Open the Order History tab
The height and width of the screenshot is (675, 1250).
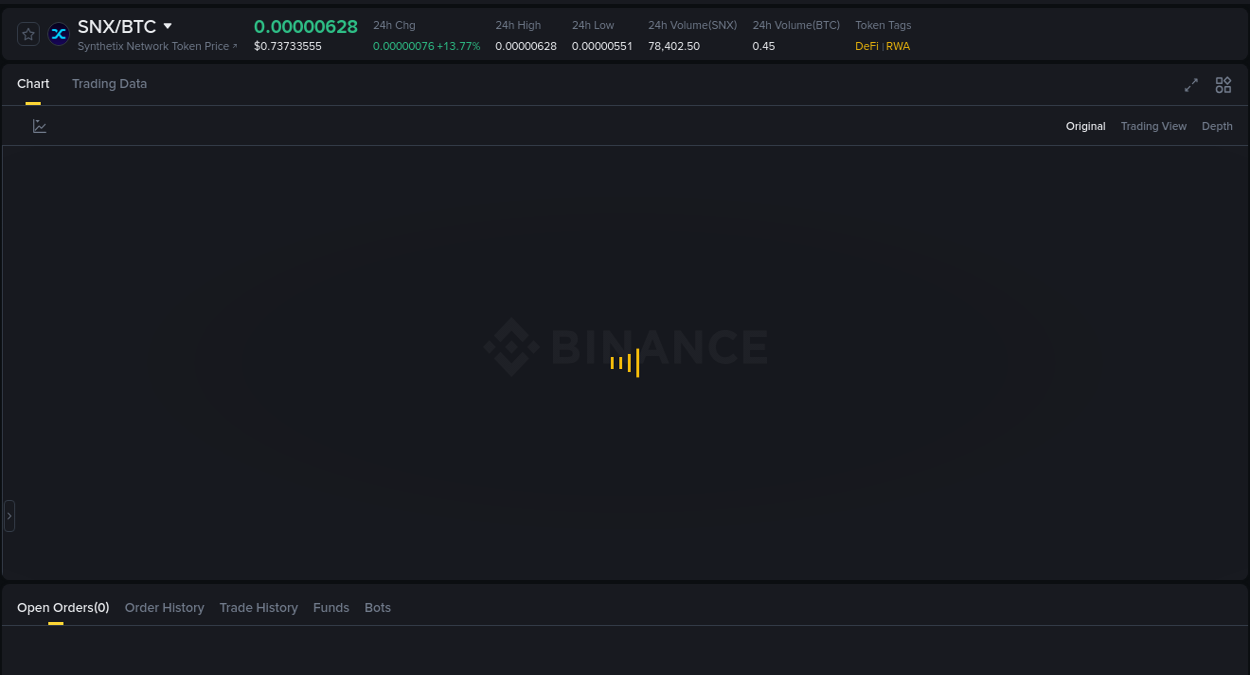164,607
